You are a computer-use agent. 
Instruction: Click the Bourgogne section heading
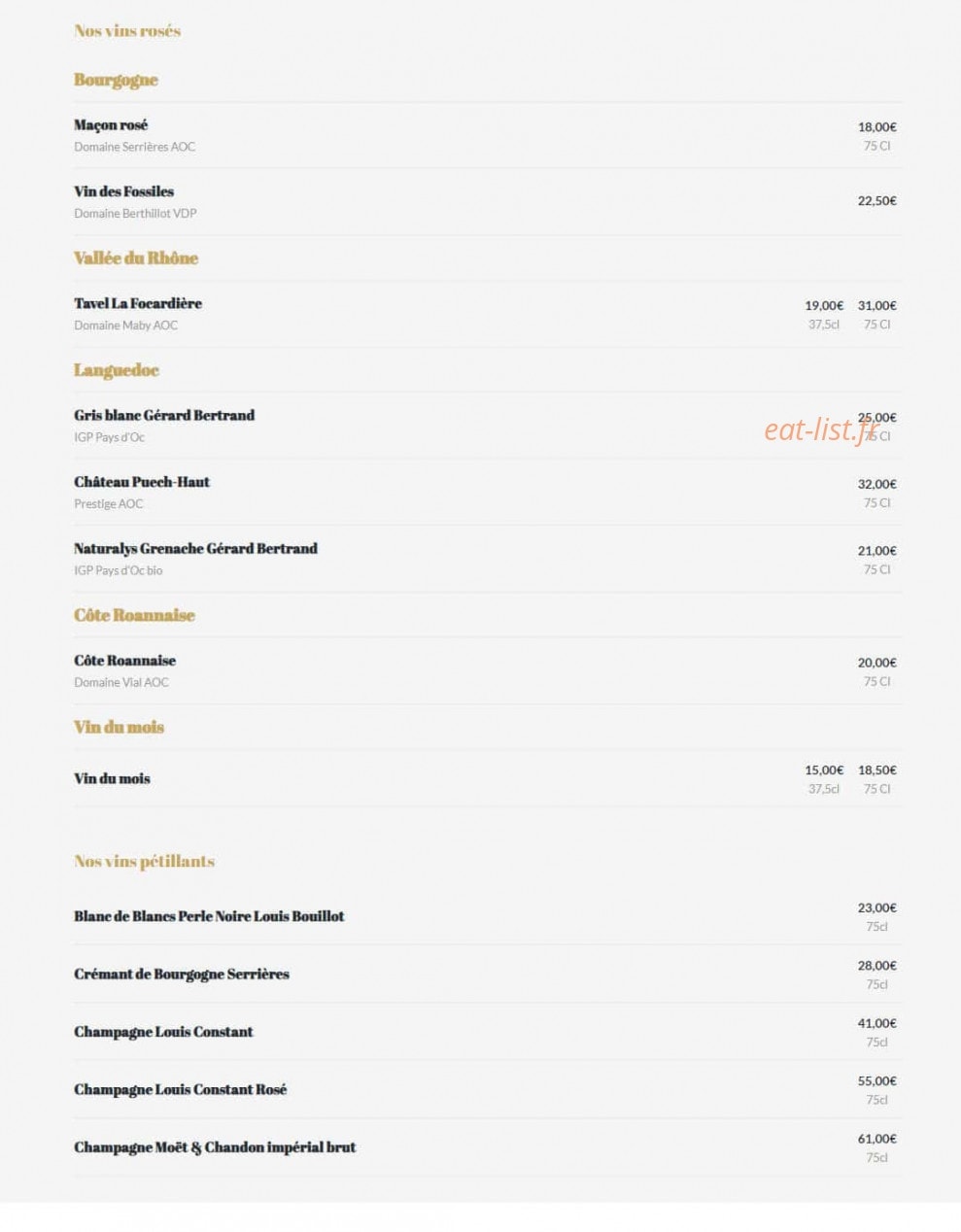[116, 81]
